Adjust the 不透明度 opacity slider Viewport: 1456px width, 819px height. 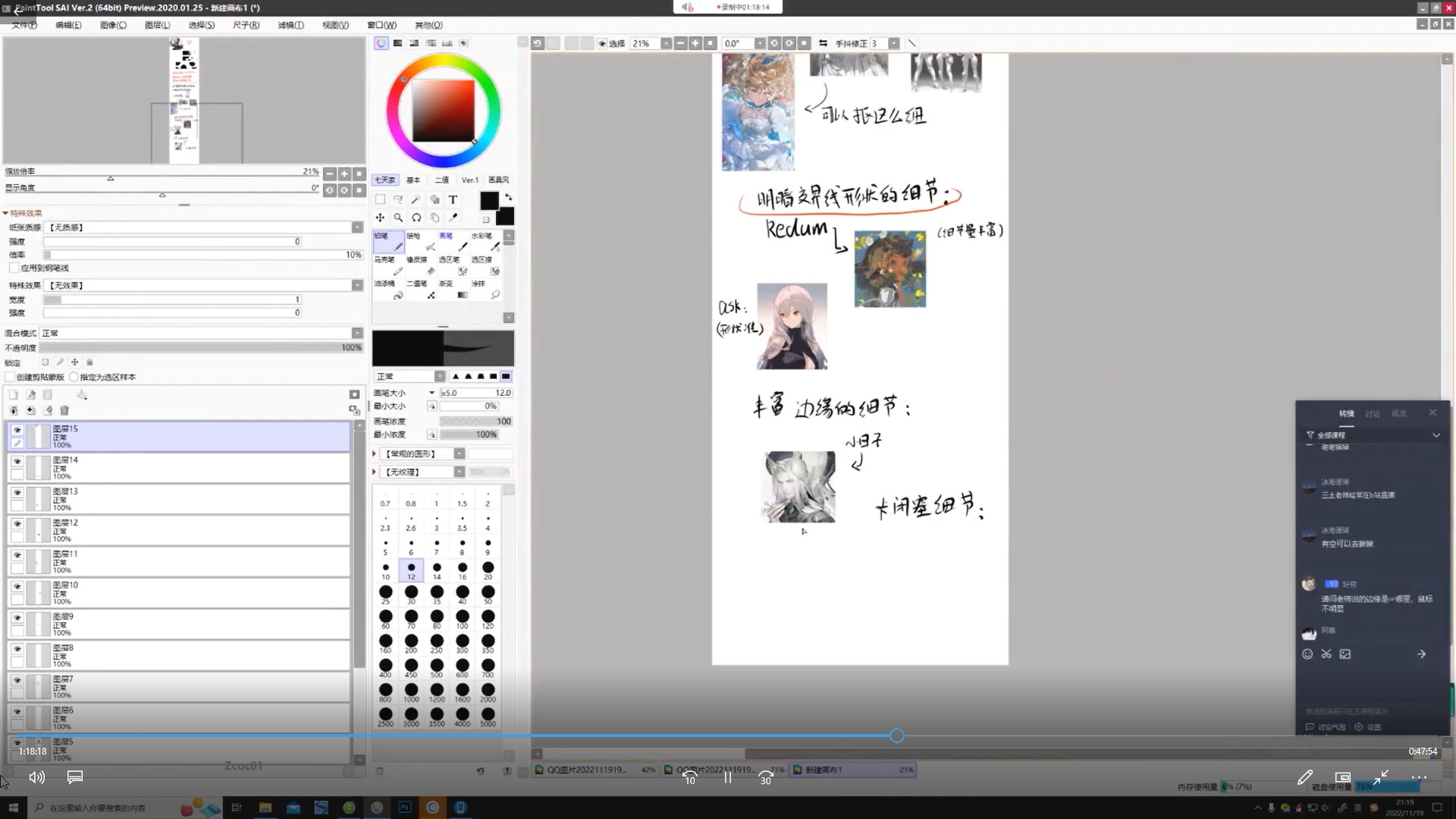pyautogui.click(x=202, y=347)
